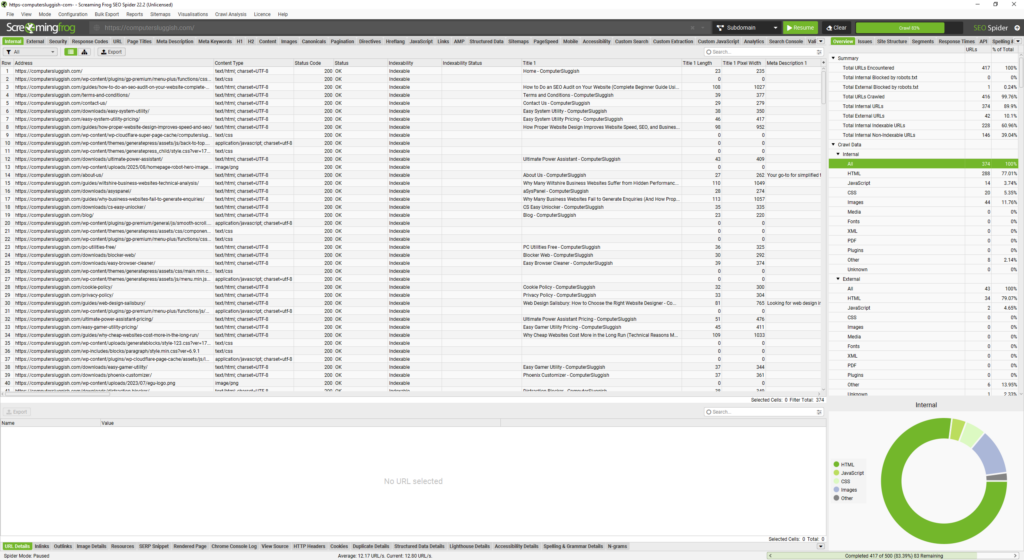
Task: Open search options in lower details search box
Action: (x=819, y=412)
